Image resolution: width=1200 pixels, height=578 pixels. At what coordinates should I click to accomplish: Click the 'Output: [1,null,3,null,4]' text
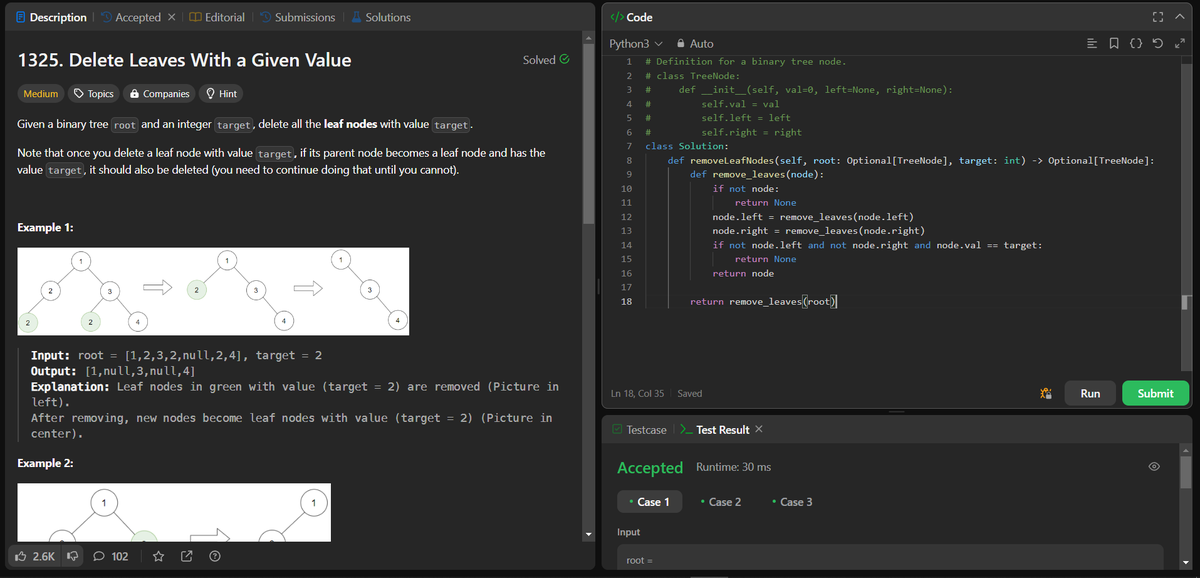click(113, 370)
